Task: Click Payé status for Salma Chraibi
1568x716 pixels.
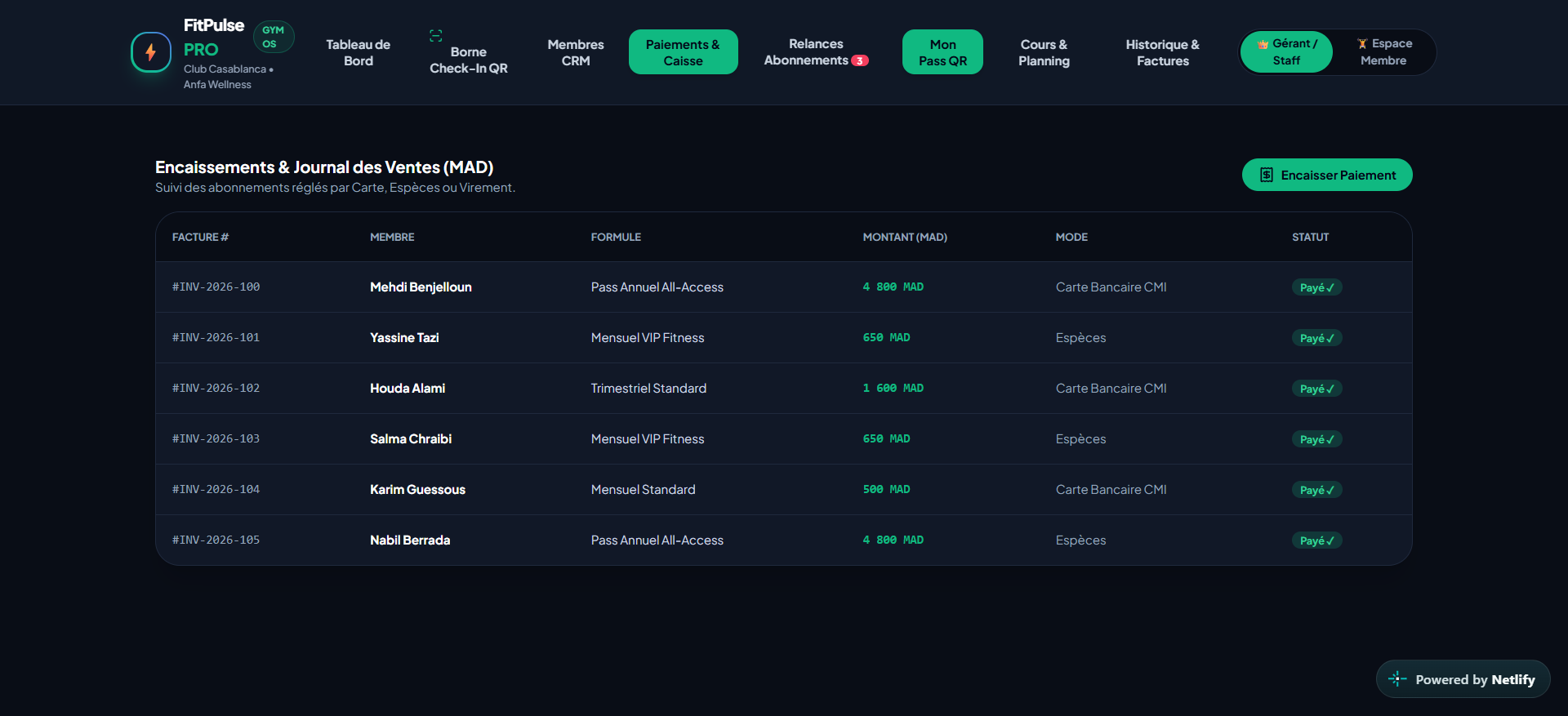Action: point(1316,439)
